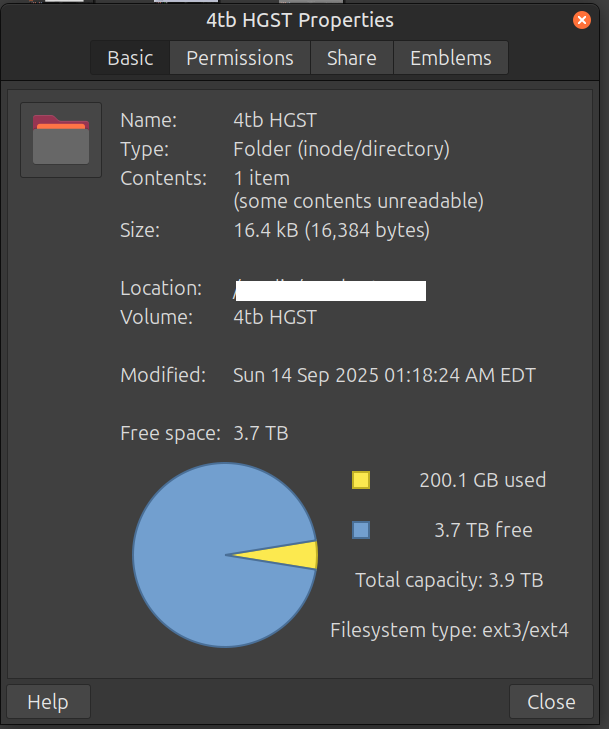The width and height of the screenshot is (609, 729).
Task: Click the folder icon button to change icon
Action: click(x=61, y=140)
